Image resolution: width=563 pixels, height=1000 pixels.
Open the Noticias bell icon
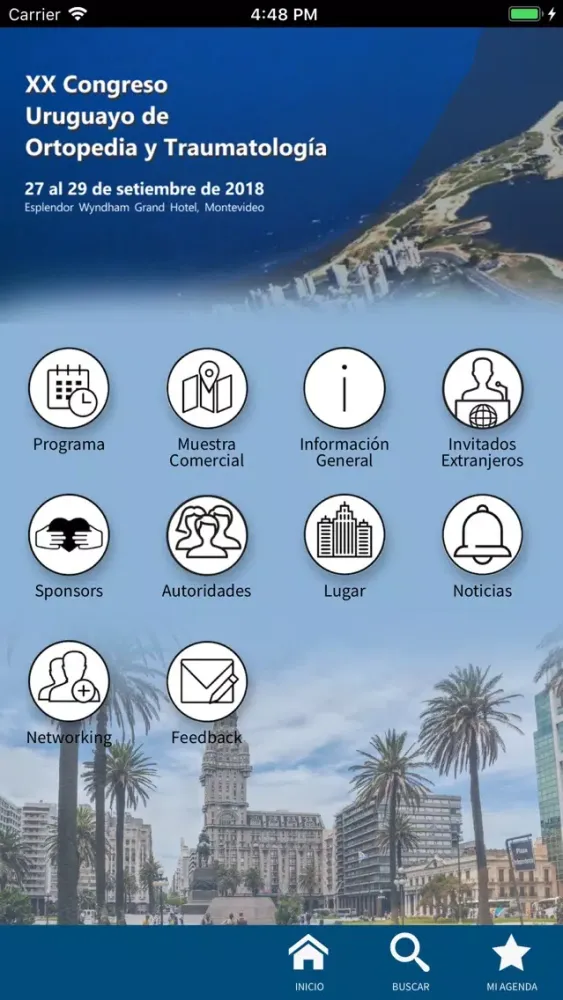[483, 534]
